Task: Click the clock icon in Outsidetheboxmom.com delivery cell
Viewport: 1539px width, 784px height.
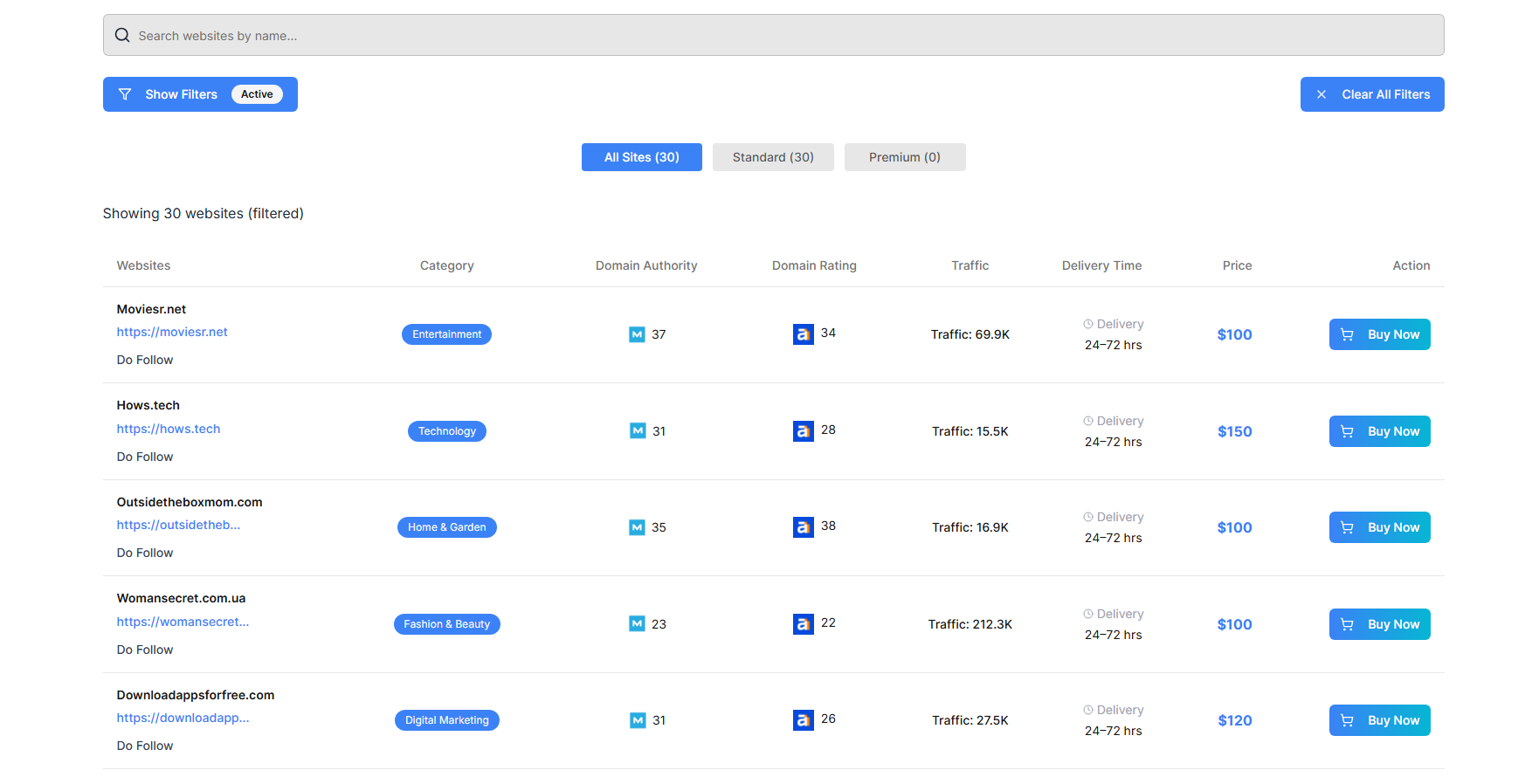Action: pos(1088,517)
